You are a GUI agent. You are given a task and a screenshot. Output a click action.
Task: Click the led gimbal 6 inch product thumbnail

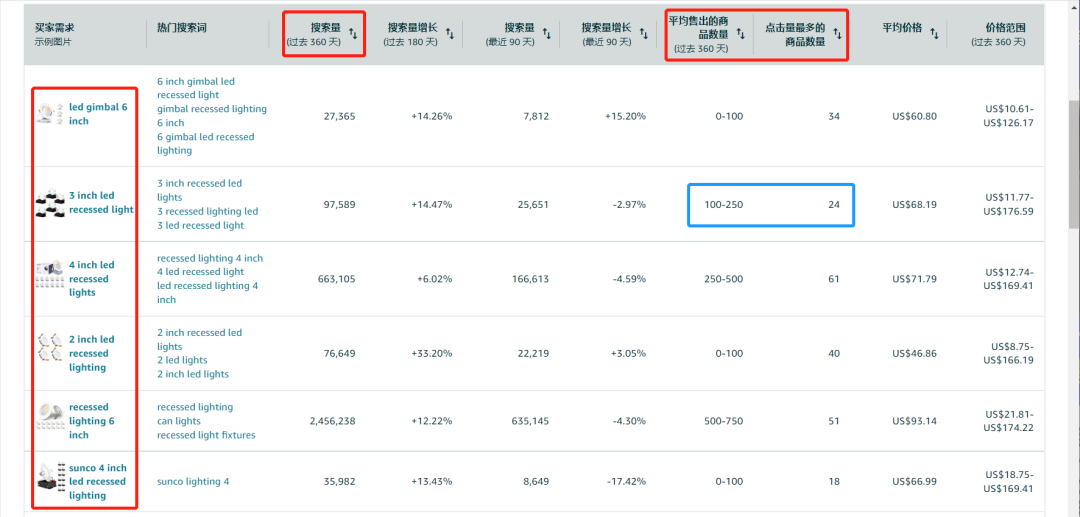tap(47, 114)
